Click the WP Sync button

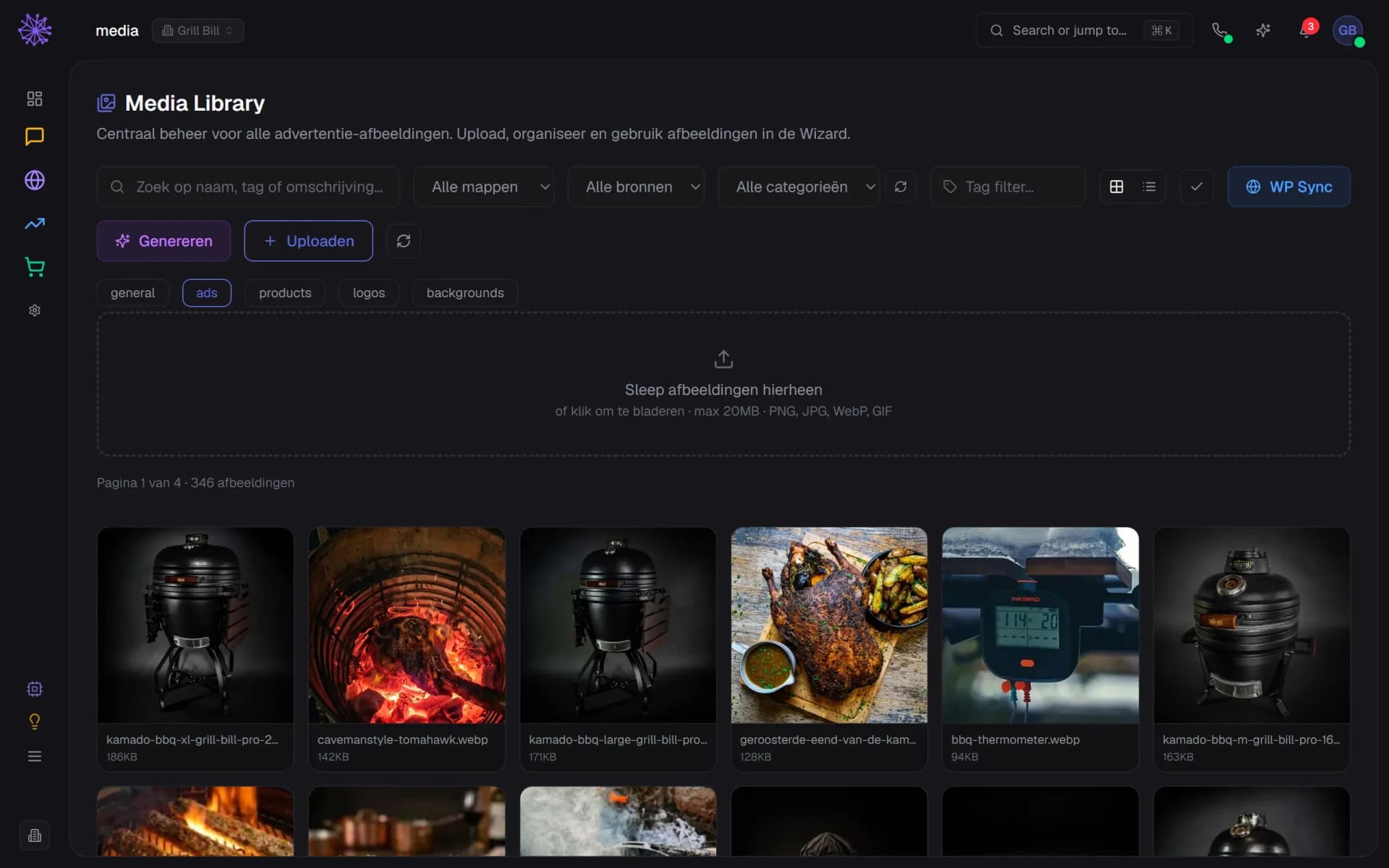click(1288, 187)
